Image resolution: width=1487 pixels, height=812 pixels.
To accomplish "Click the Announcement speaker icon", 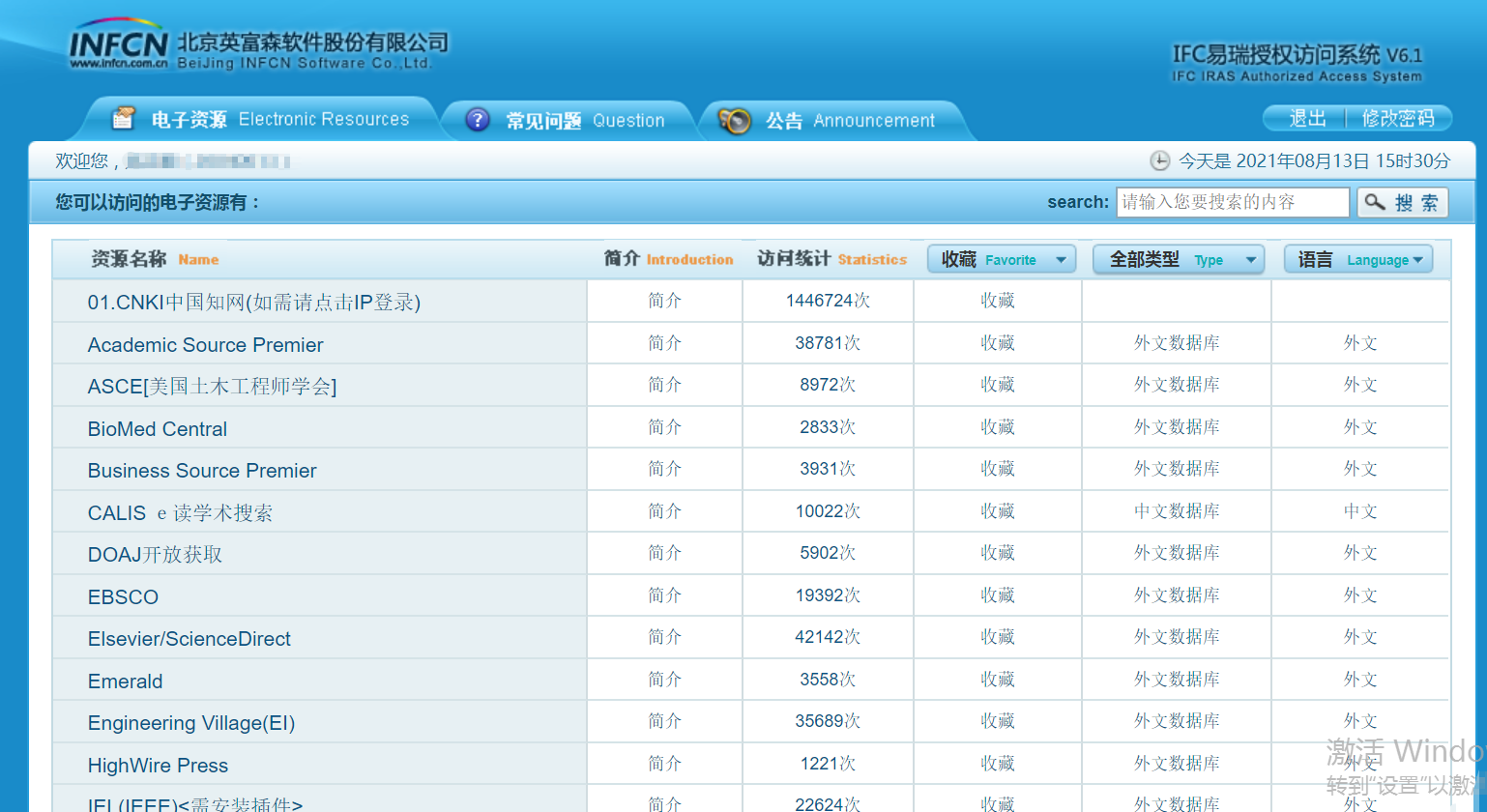I will coord(735,121).
